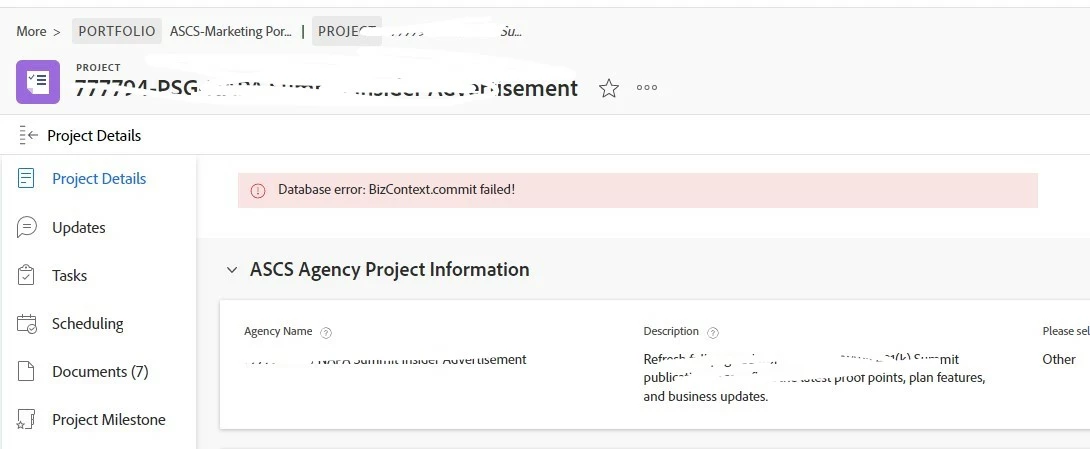Click the PROJECT breadcrumb link

(x=347, y=31)
